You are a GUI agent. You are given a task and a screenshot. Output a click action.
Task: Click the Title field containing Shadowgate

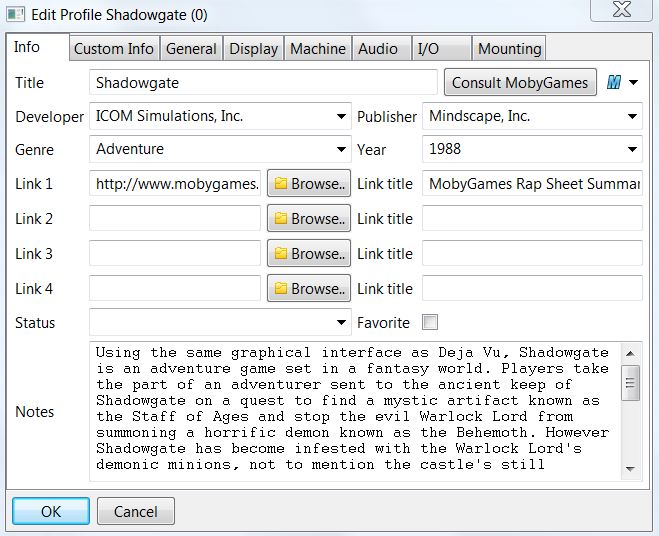click(263, 82)
